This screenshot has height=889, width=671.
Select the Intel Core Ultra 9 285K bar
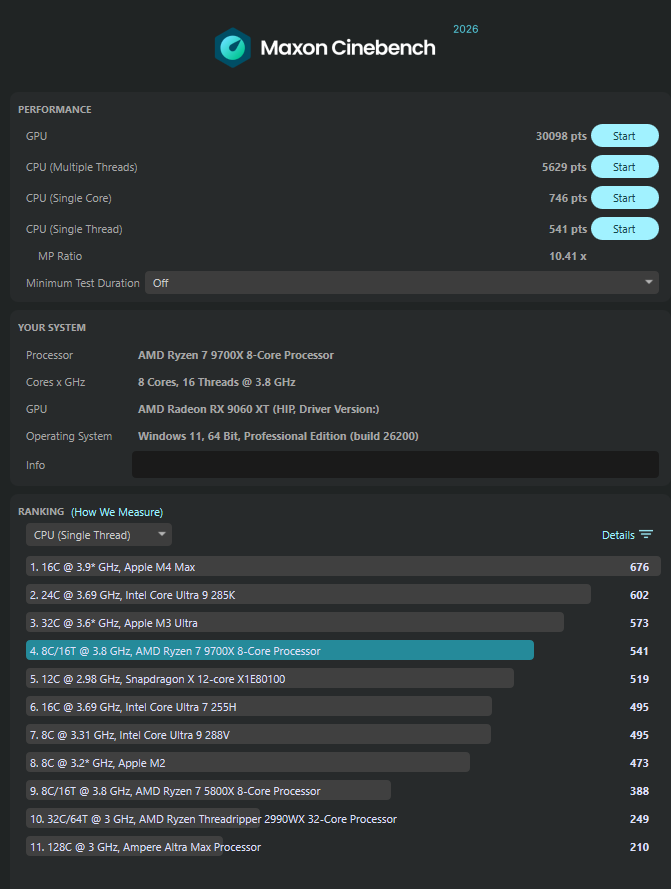308,595
